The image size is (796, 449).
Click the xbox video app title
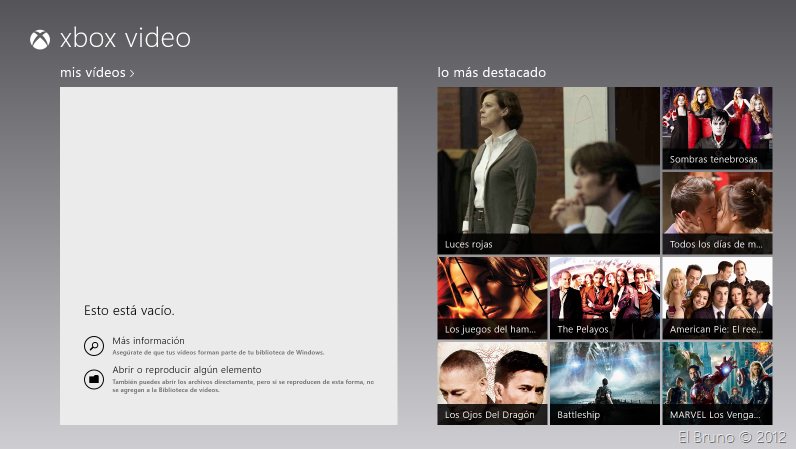click(x=125, y=39)
